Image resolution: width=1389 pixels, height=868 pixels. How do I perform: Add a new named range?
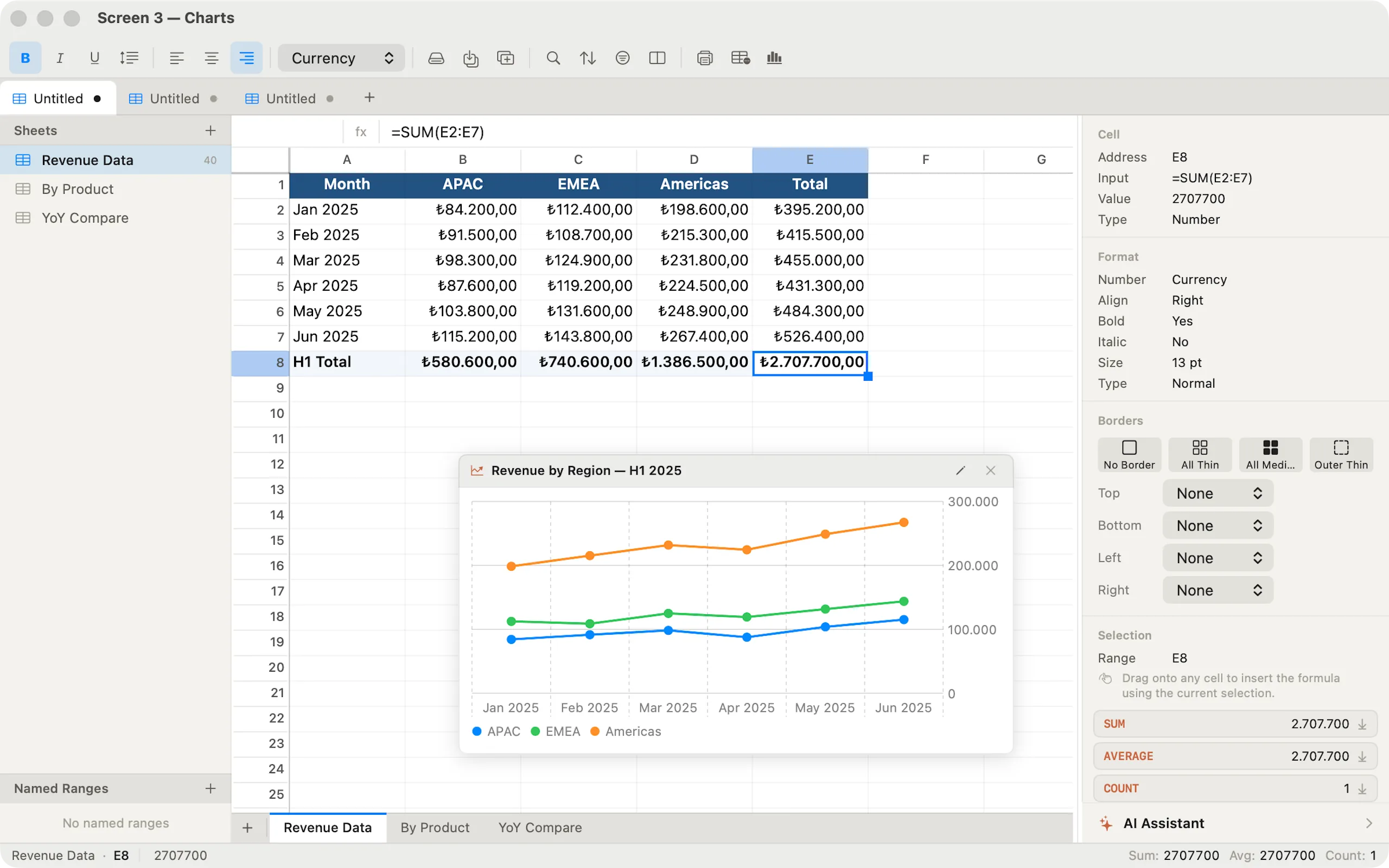click(211, 788)
